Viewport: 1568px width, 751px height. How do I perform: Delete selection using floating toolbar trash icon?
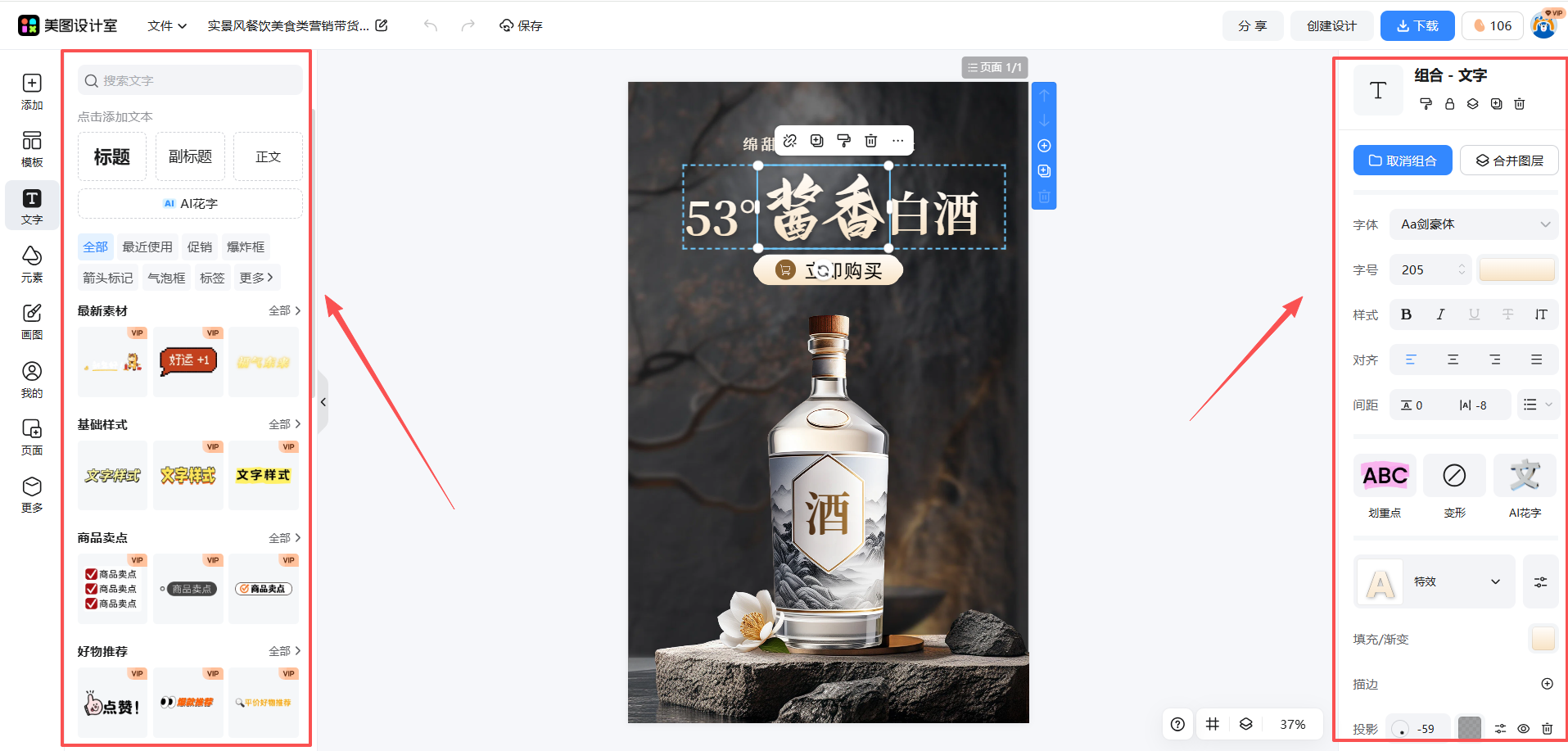(870, 141)
